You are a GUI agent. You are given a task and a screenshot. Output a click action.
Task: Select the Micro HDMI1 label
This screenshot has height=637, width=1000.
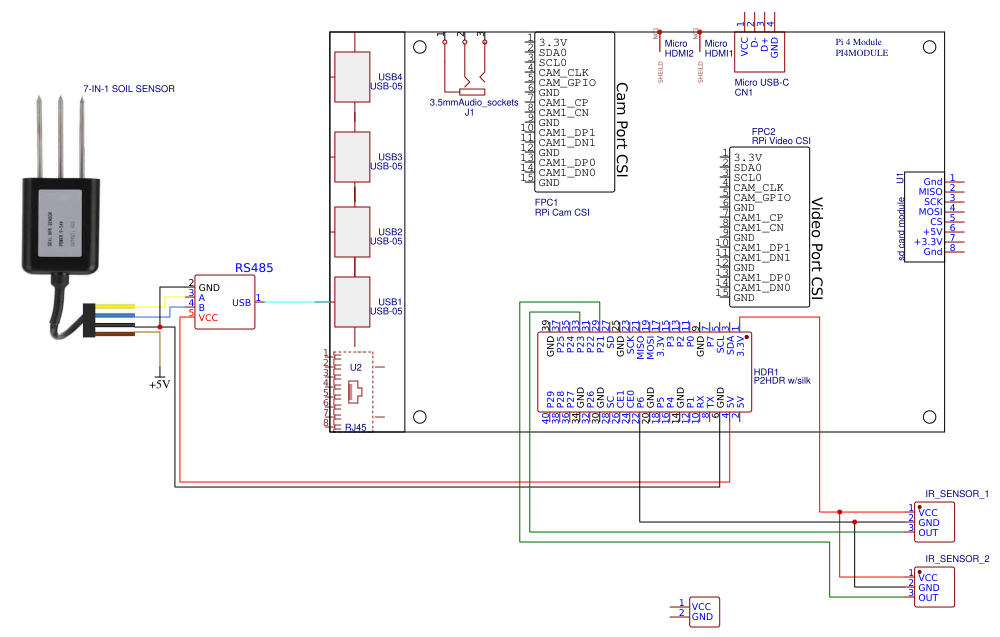(x=719, y=48)
